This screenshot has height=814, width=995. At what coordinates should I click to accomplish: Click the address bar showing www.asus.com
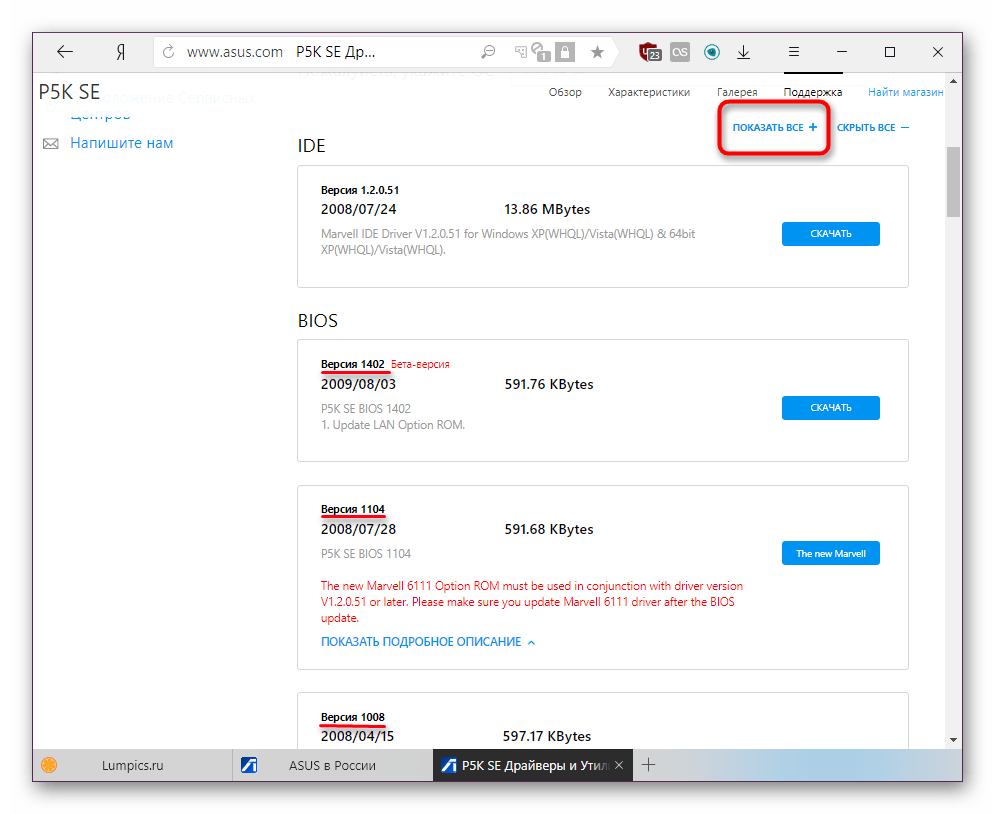(330, 52)
